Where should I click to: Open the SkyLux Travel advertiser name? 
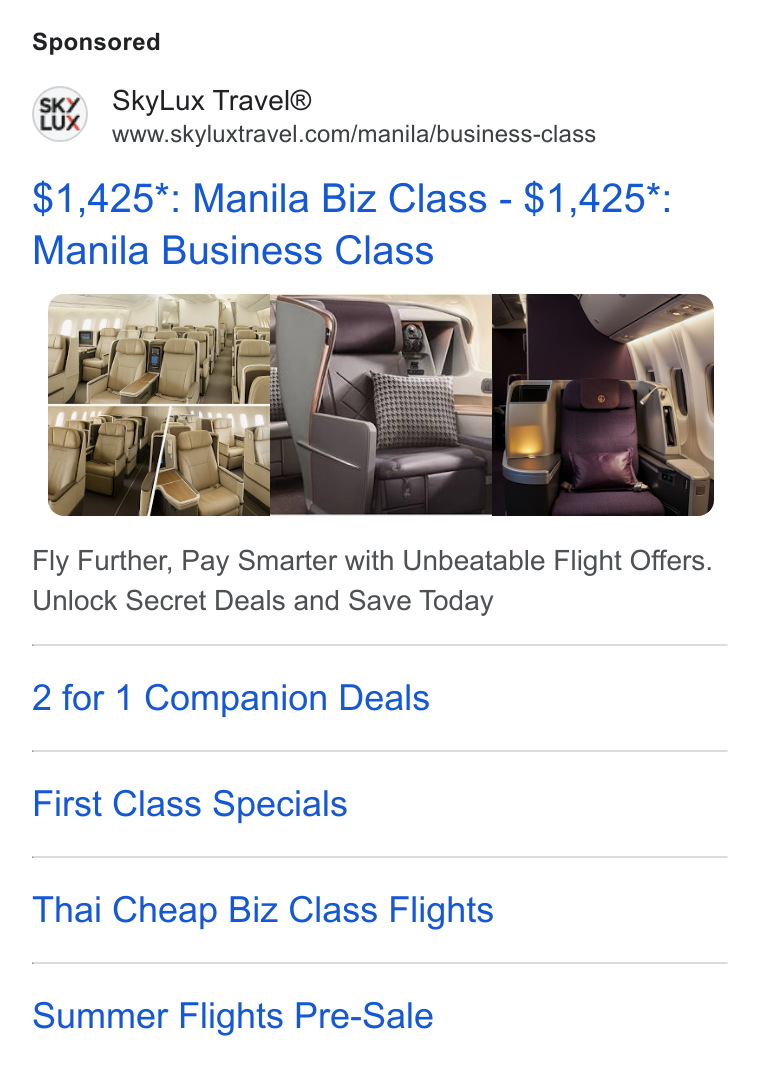coord(212,101)
